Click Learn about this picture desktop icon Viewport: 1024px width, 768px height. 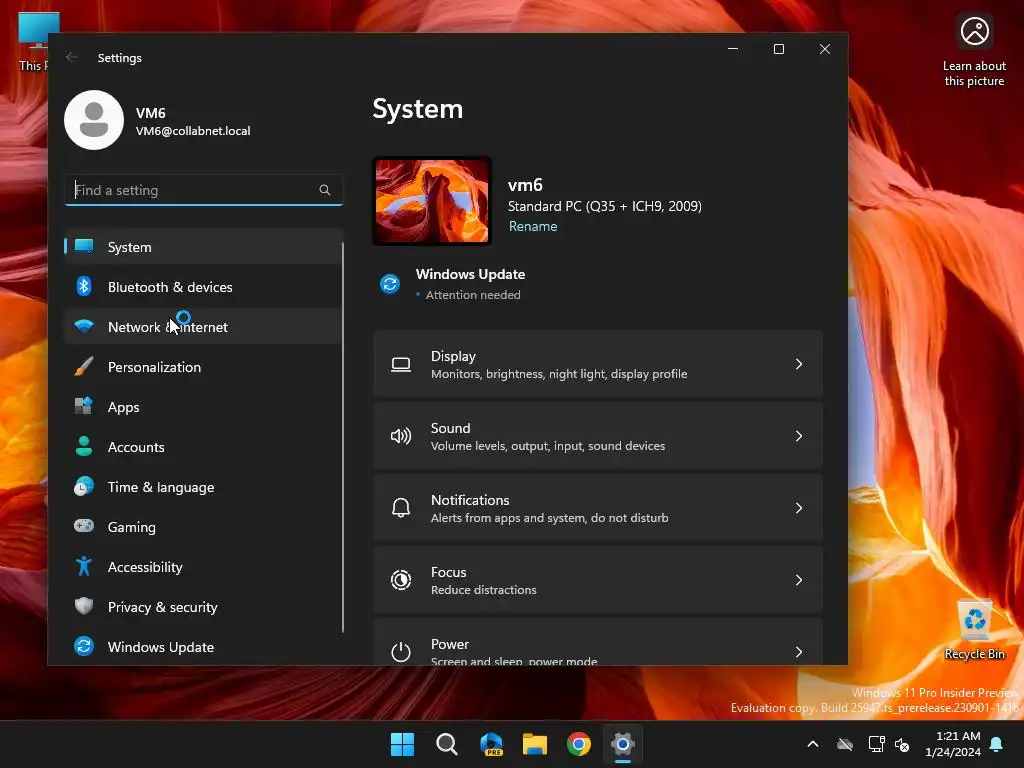974,51
